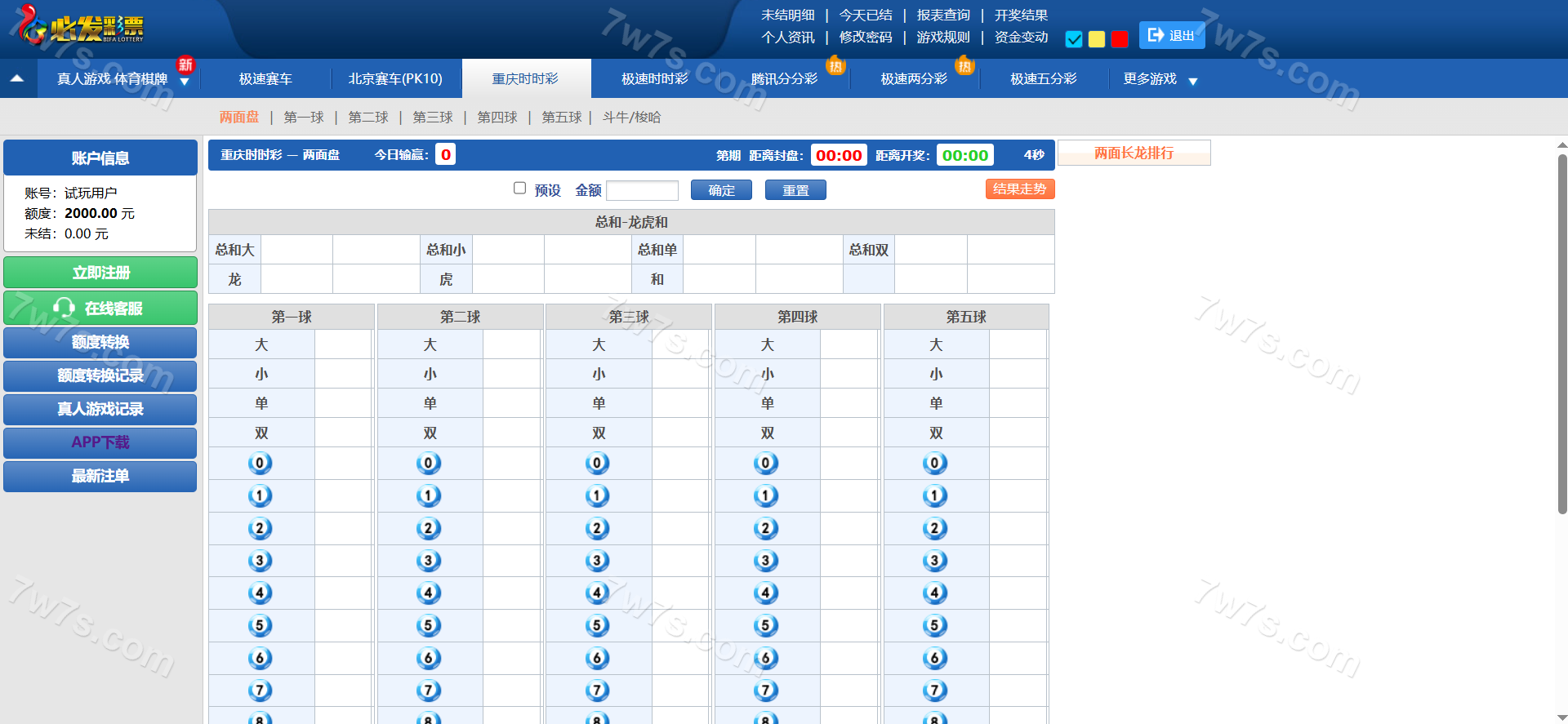Select ball number 7 under 第二球

pos(428,691)
